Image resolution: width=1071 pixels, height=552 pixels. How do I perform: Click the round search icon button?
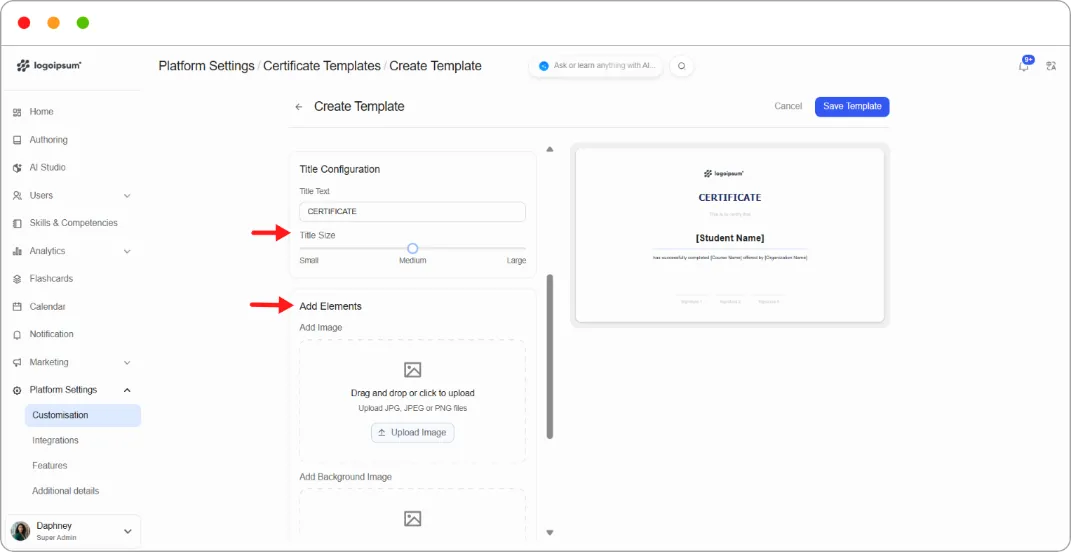681,66
